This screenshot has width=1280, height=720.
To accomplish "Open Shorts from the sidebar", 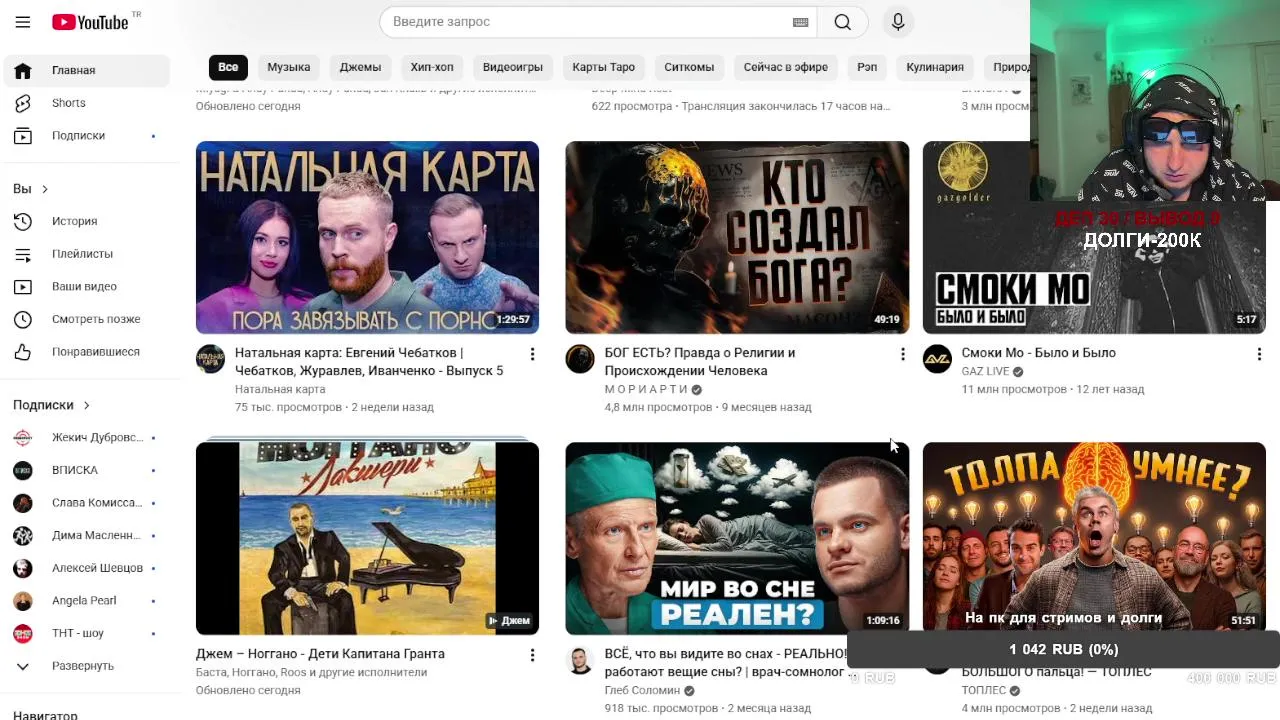I will [86, 103].
